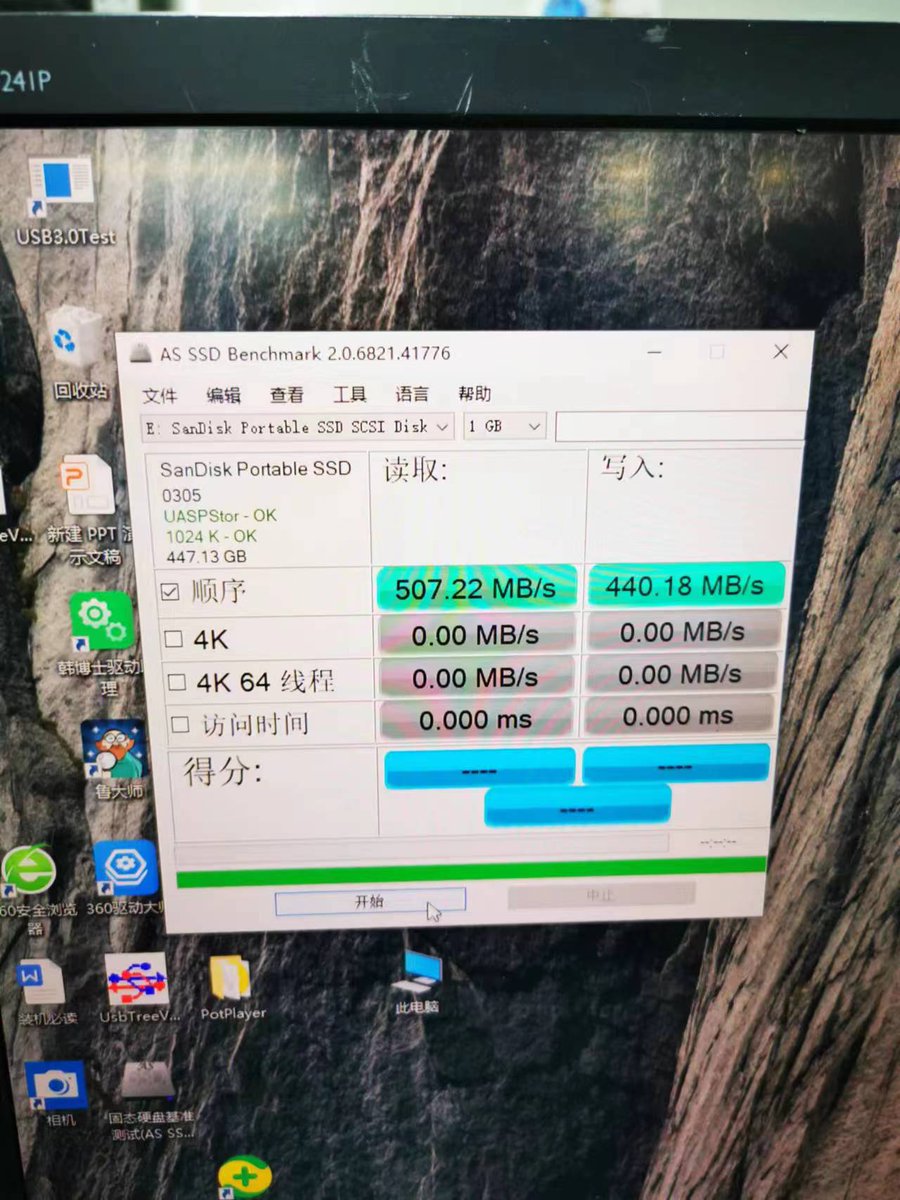Click the 写入 write column header
This screenshot has width=900, height=1200.
pos(632,467)
